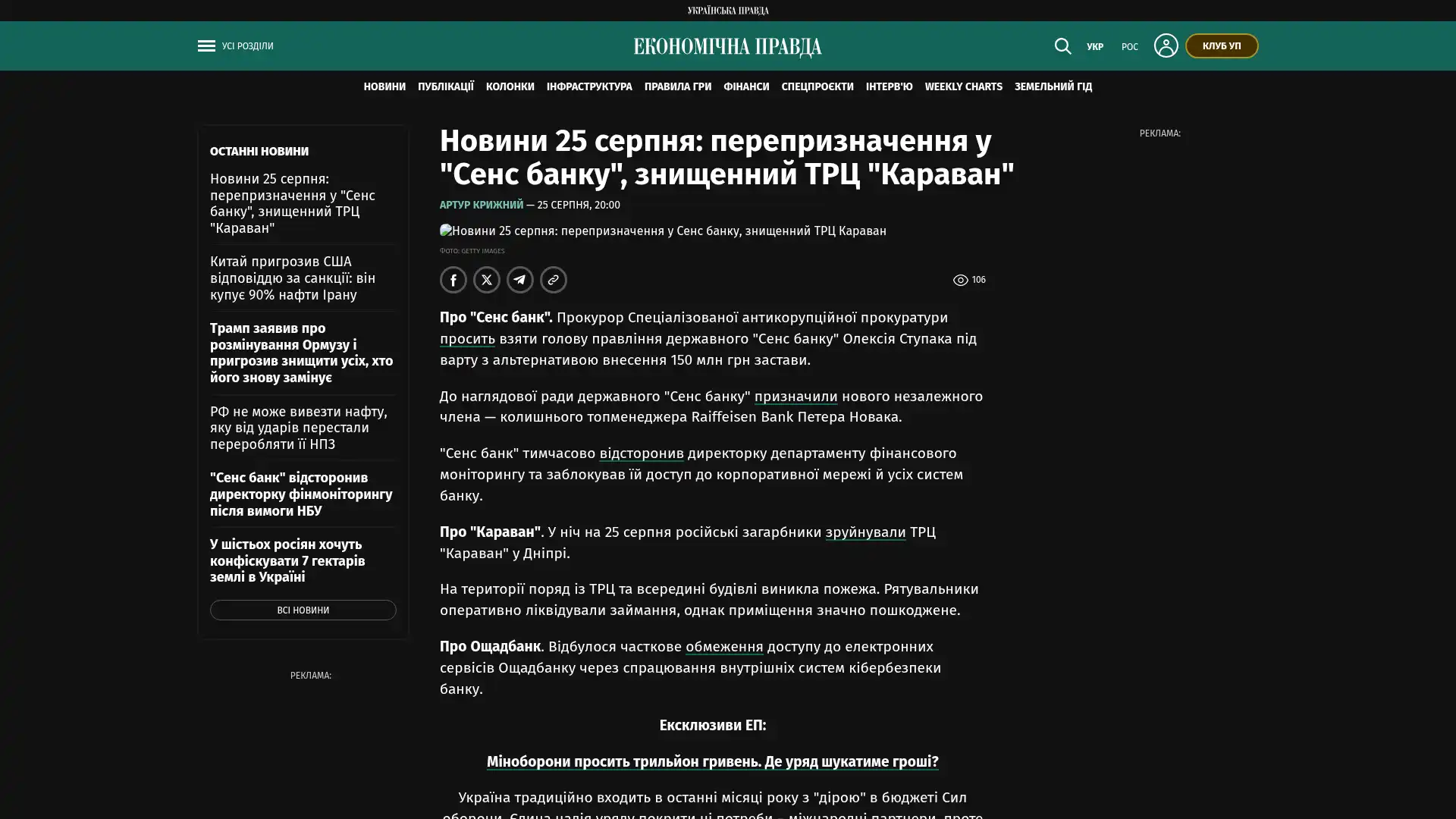Go to ІНФРАСТРУКТУРА section

pyautogui.click(x=589, y=87)
